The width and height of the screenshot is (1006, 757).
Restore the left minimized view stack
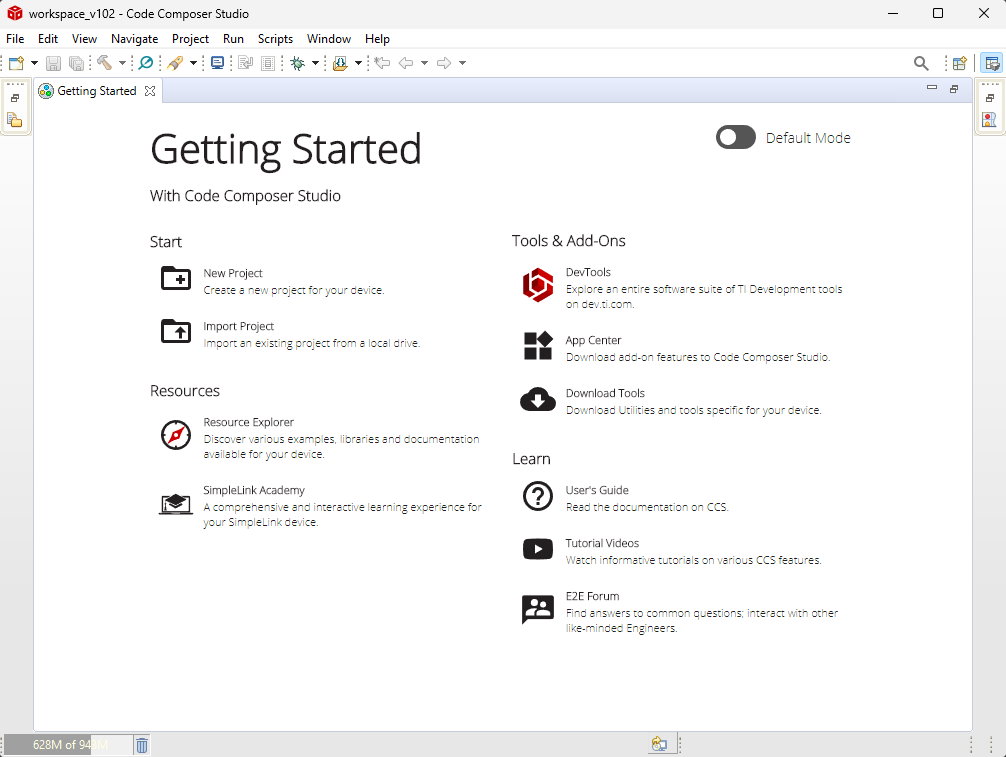coord(15,98)
